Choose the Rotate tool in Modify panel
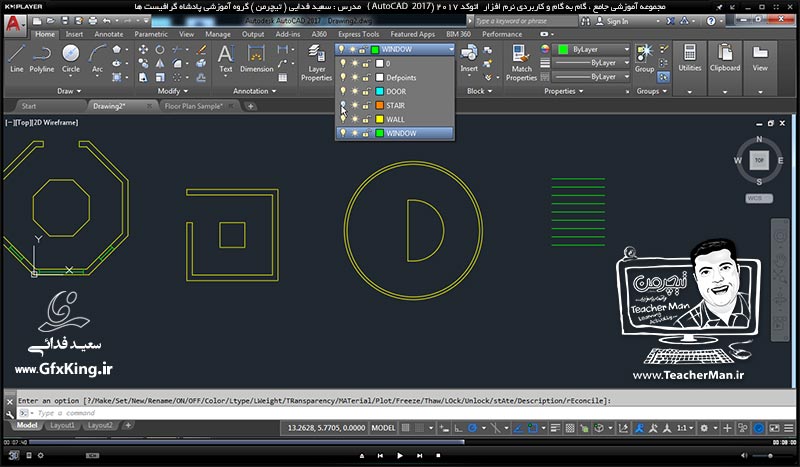The height and width of the screenshot is (467, 800). (160, 50)
